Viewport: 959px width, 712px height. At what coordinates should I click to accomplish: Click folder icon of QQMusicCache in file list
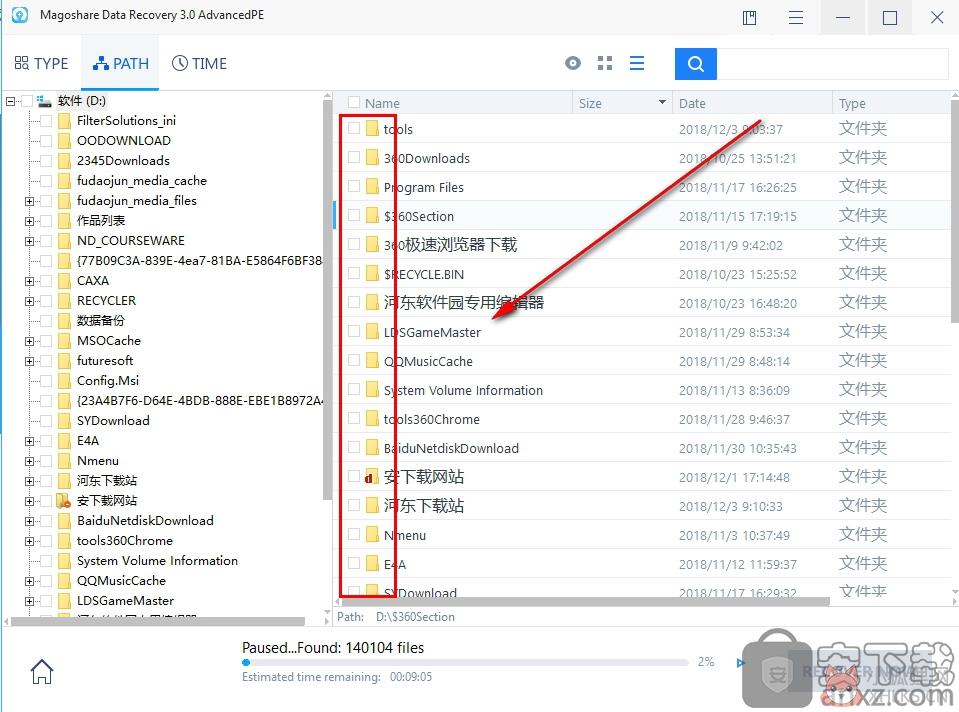[372, 360]
